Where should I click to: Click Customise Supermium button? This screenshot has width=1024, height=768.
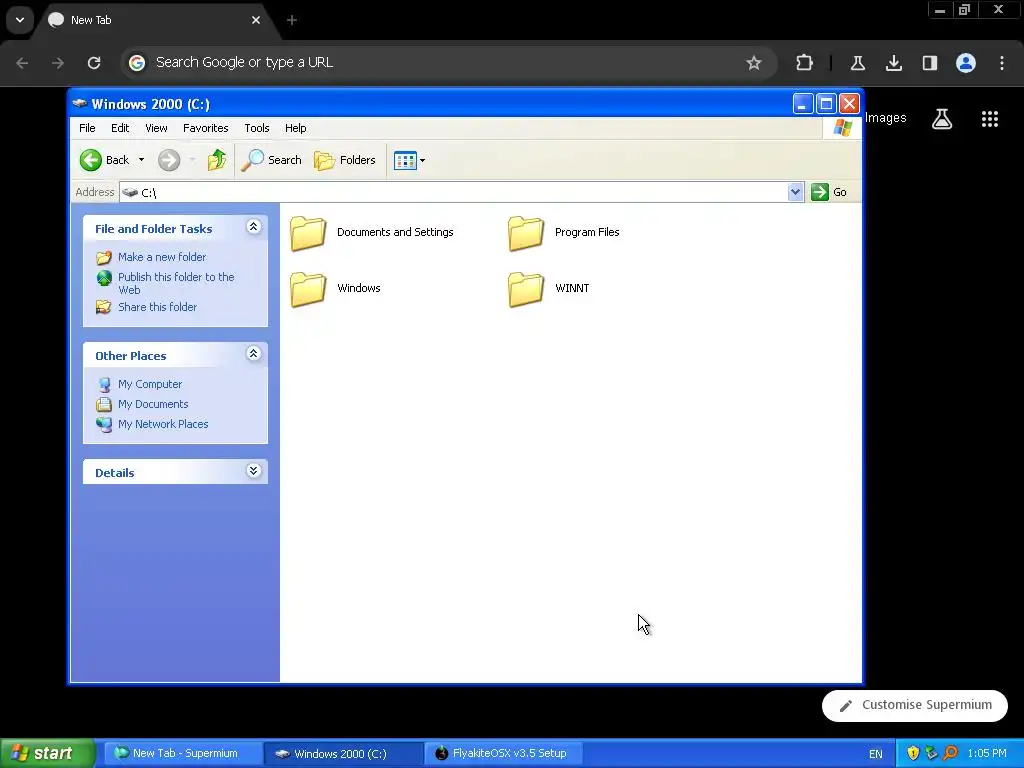point(914,705)
